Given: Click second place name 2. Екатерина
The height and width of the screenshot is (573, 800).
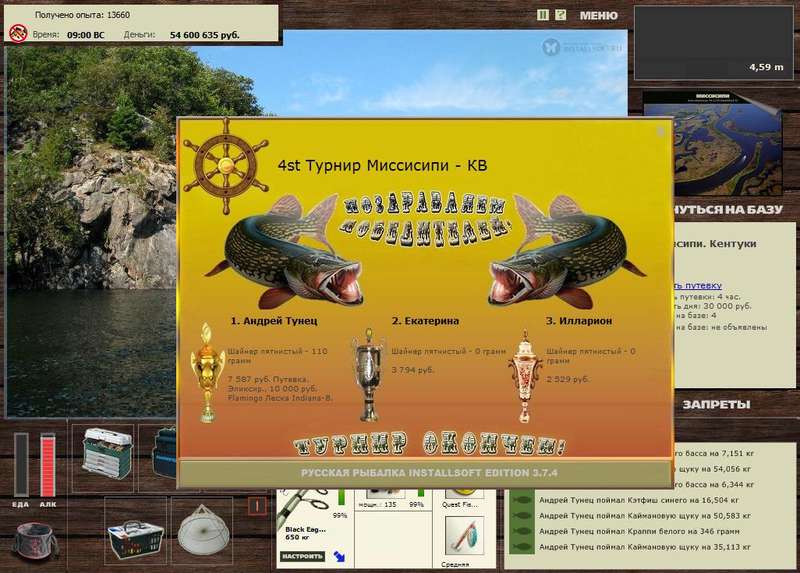Looking at the screenshot, I should [x=426, y=321].
